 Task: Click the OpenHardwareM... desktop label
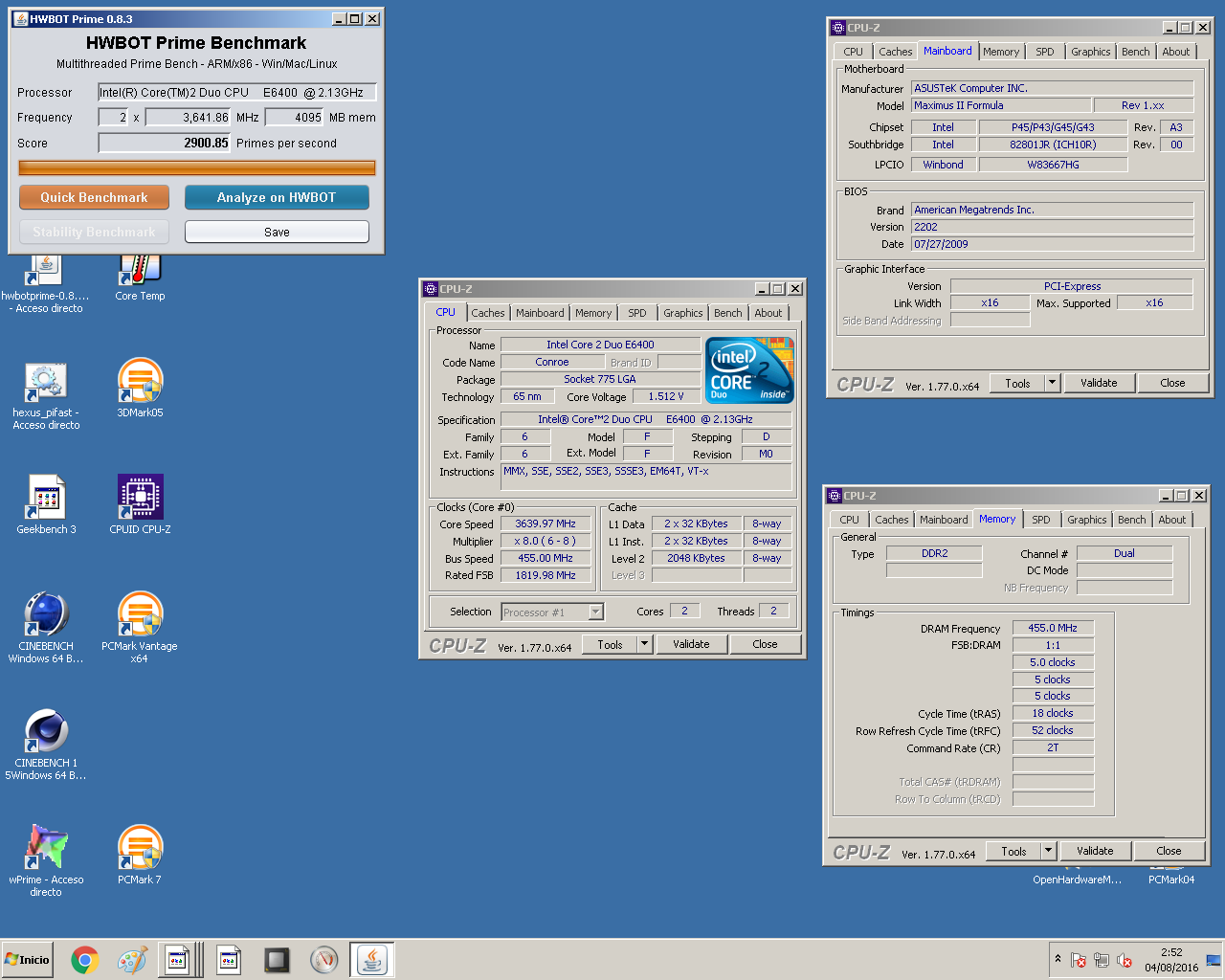(x=1077, y=880)
